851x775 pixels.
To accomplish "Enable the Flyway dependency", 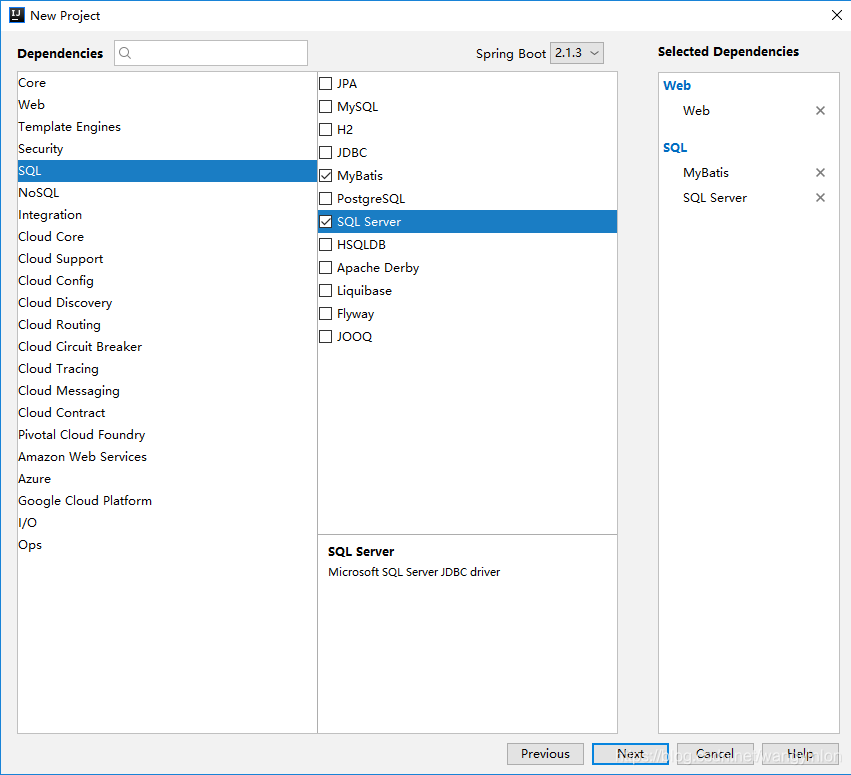I will coord(326,314).
